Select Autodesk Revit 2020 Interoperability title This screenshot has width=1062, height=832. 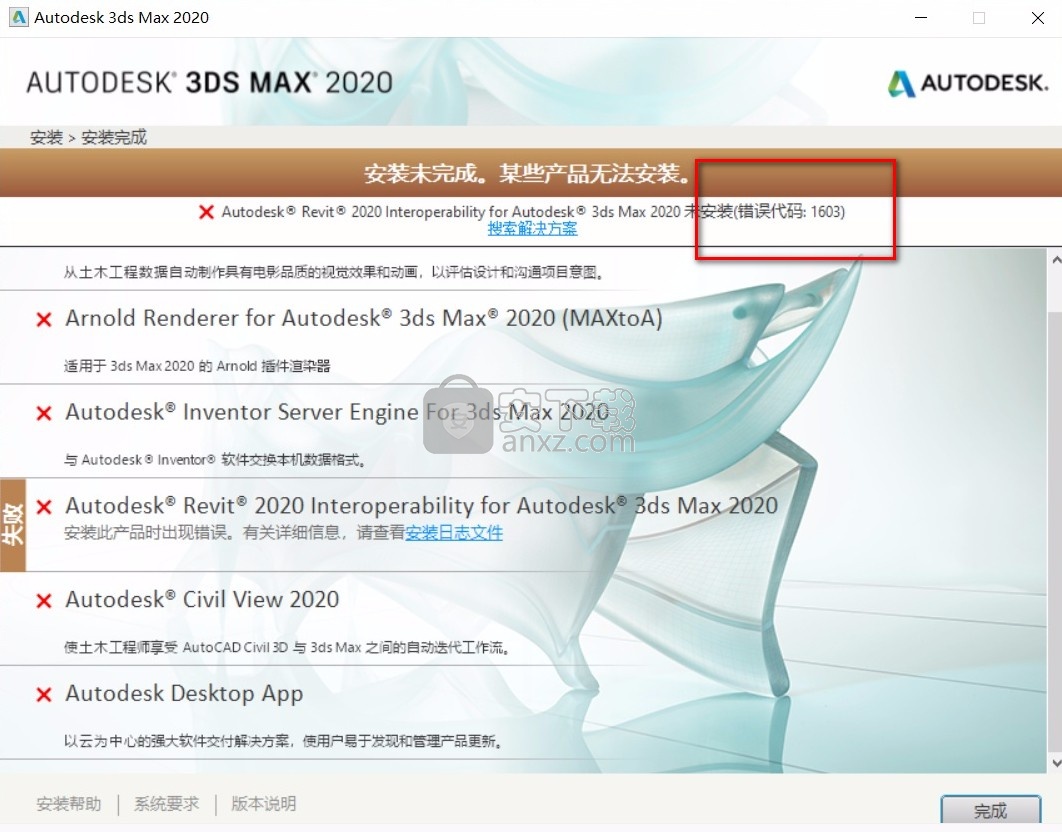(x=421, y=505)
